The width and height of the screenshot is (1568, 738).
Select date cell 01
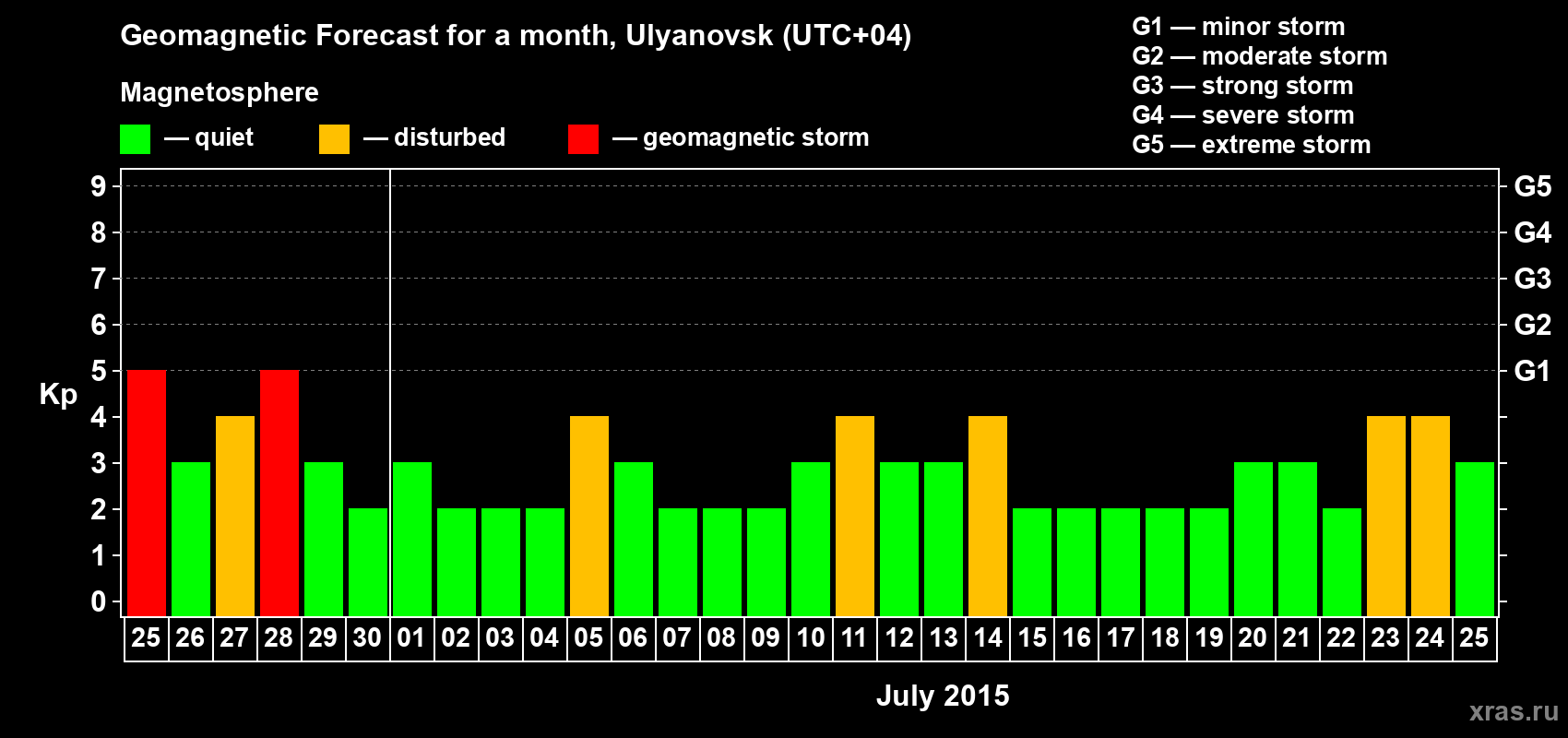click(x=412, y=638)
